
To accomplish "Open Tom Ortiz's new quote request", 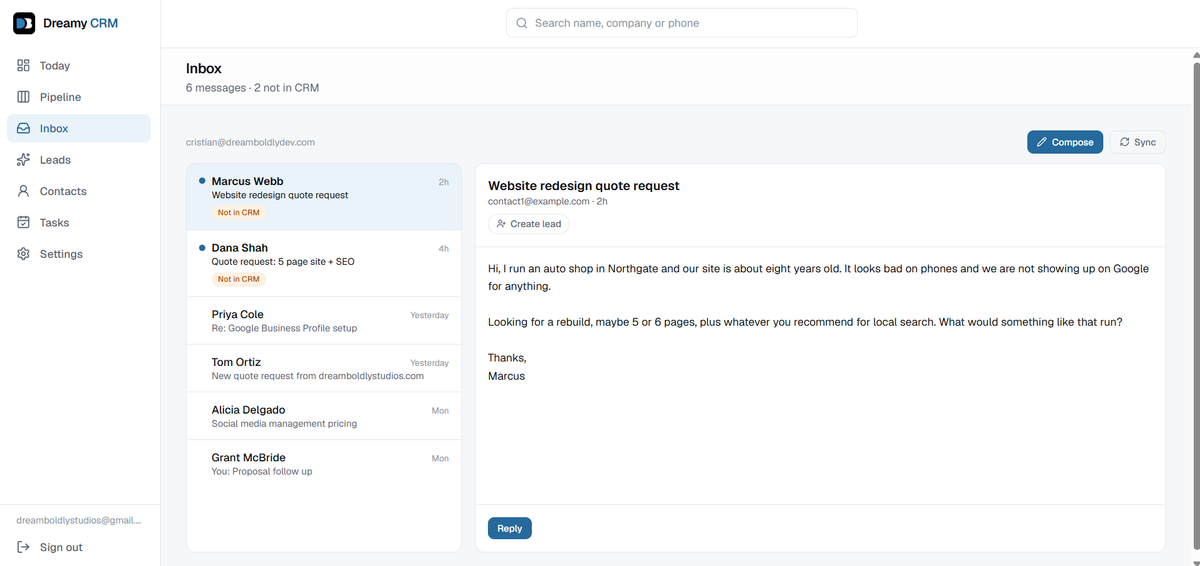I will pos(324,368).
